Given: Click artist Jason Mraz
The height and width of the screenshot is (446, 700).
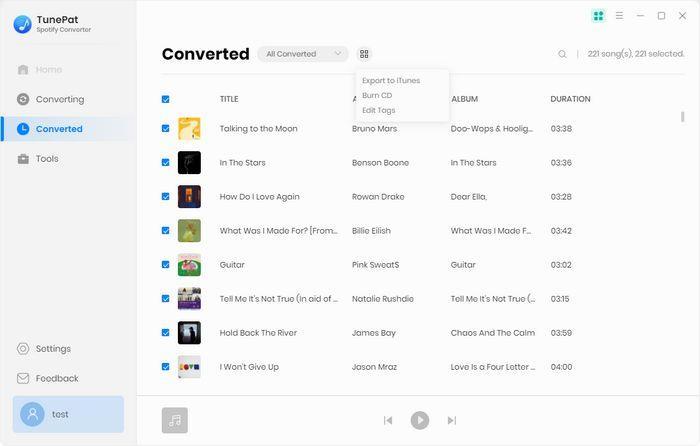Looking at the screenshot, I should (375, 367).
